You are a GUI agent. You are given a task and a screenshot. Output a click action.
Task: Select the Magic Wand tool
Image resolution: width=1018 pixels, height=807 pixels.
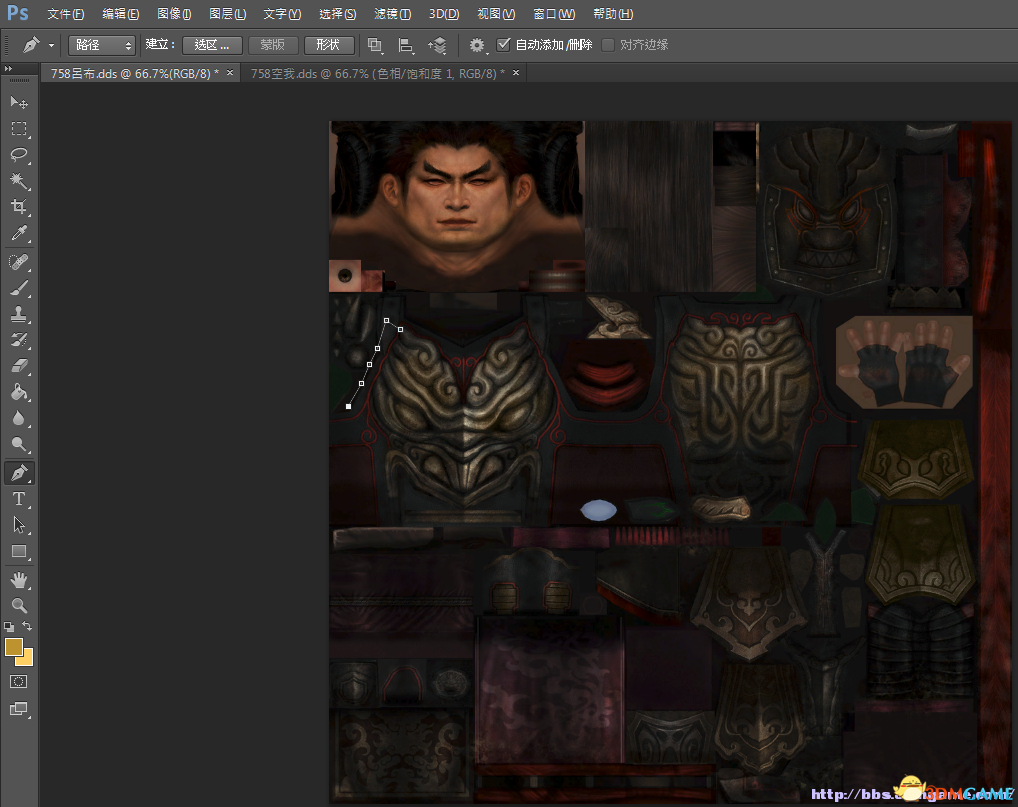coord(18,181)
